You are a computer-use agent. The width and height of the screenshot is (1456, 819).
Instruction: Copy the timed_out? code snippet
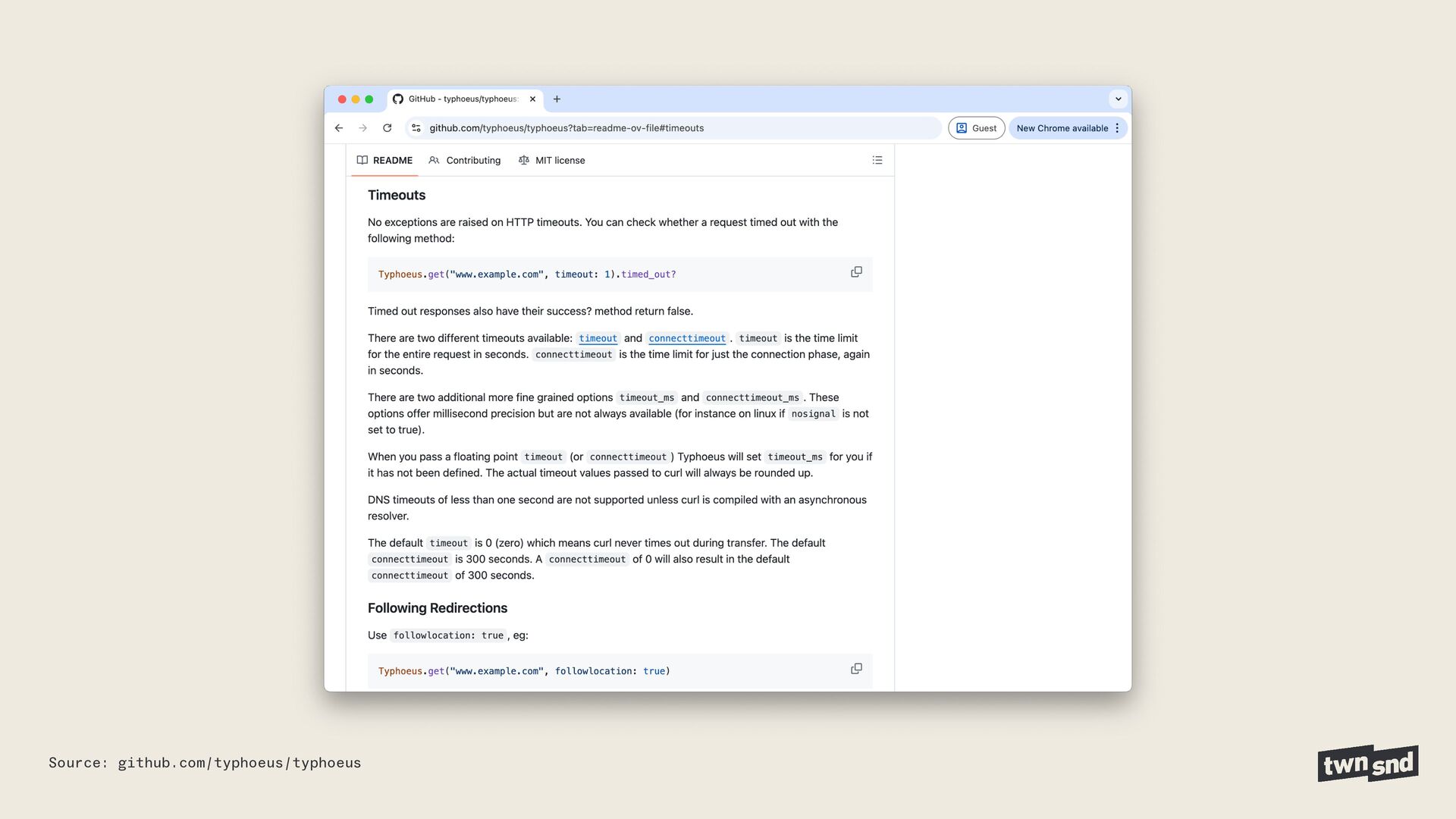pyautogui.click(x=856, y=272)
